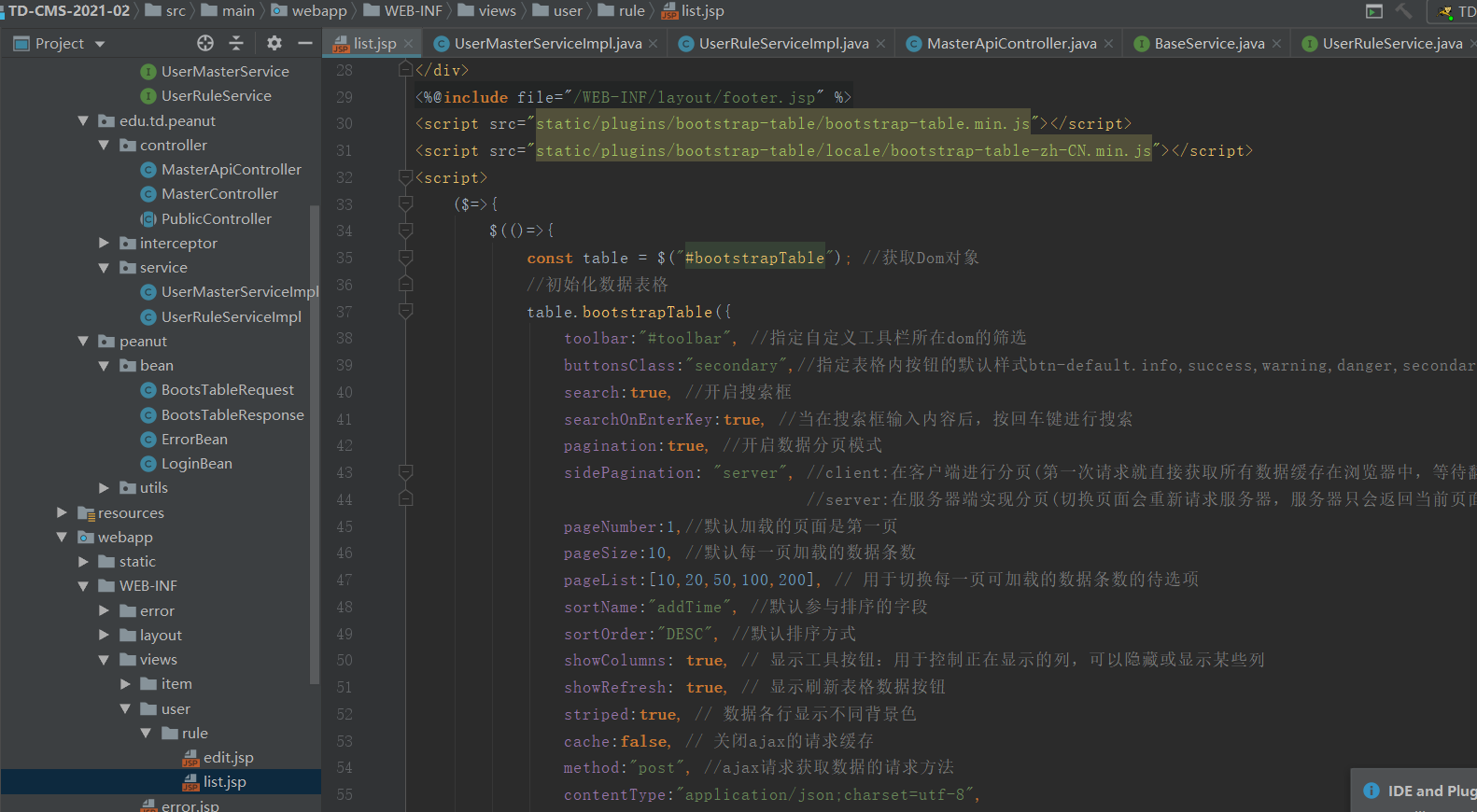Viewport: 1477px width, 812px height.
Task: Open IDE and Plugin notification popup
Action: [x=1414, y=791]
